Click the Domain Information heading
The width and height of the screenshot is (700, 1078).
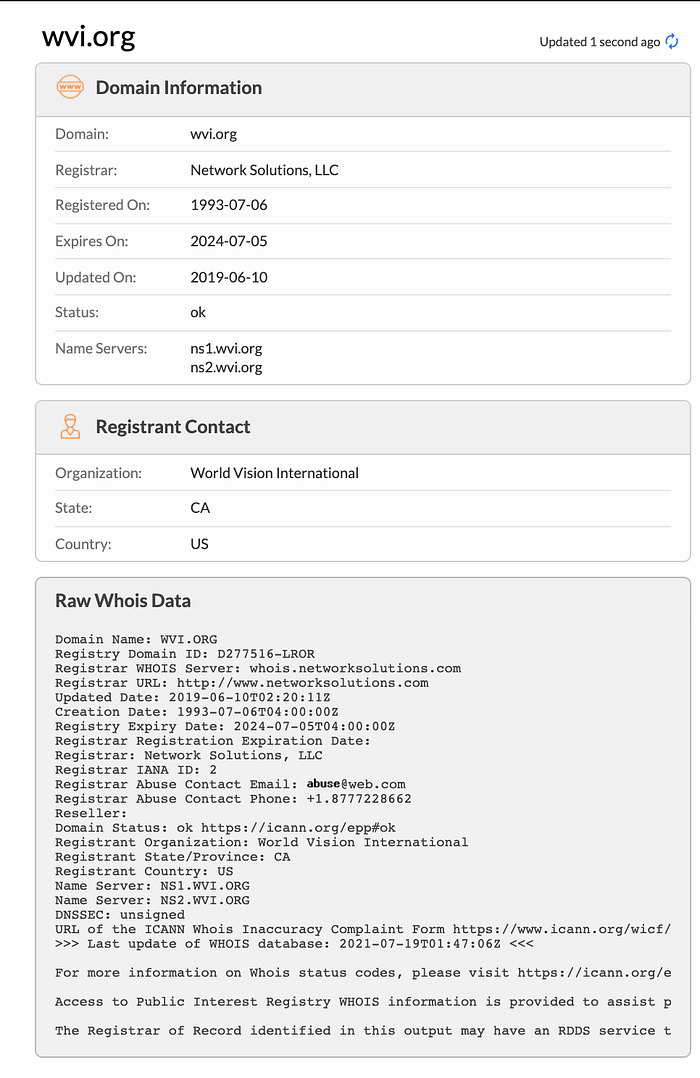point(179,88)
